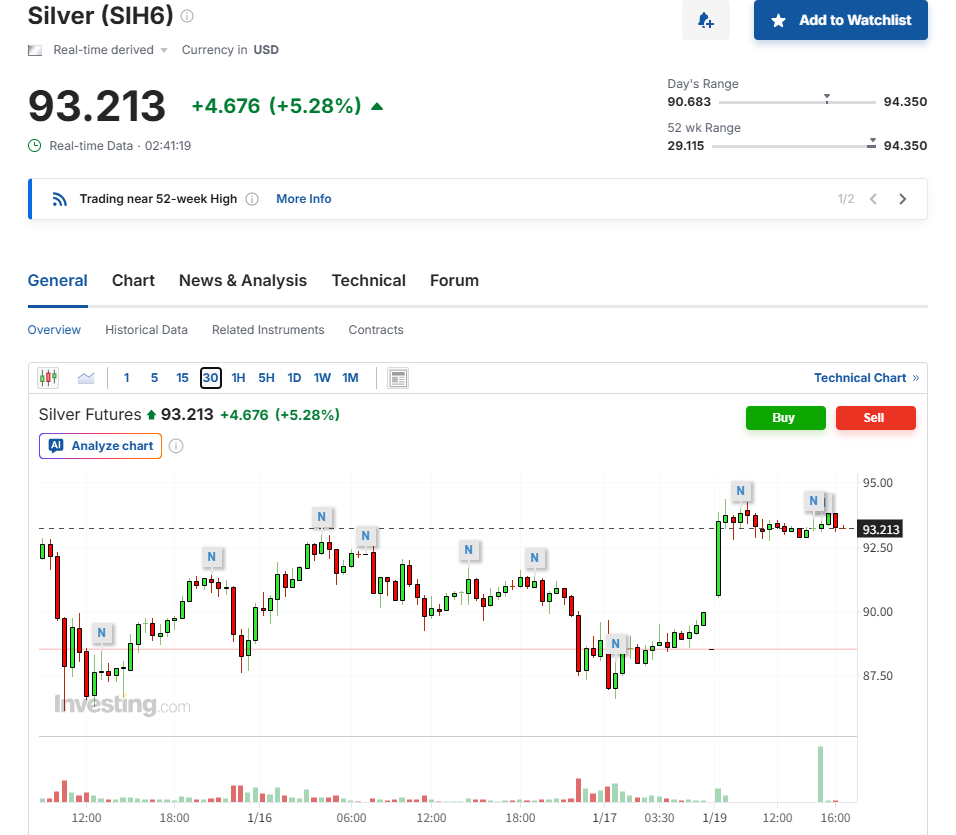Click the green Buy button

pyautogui.click(x=785, y=418)
